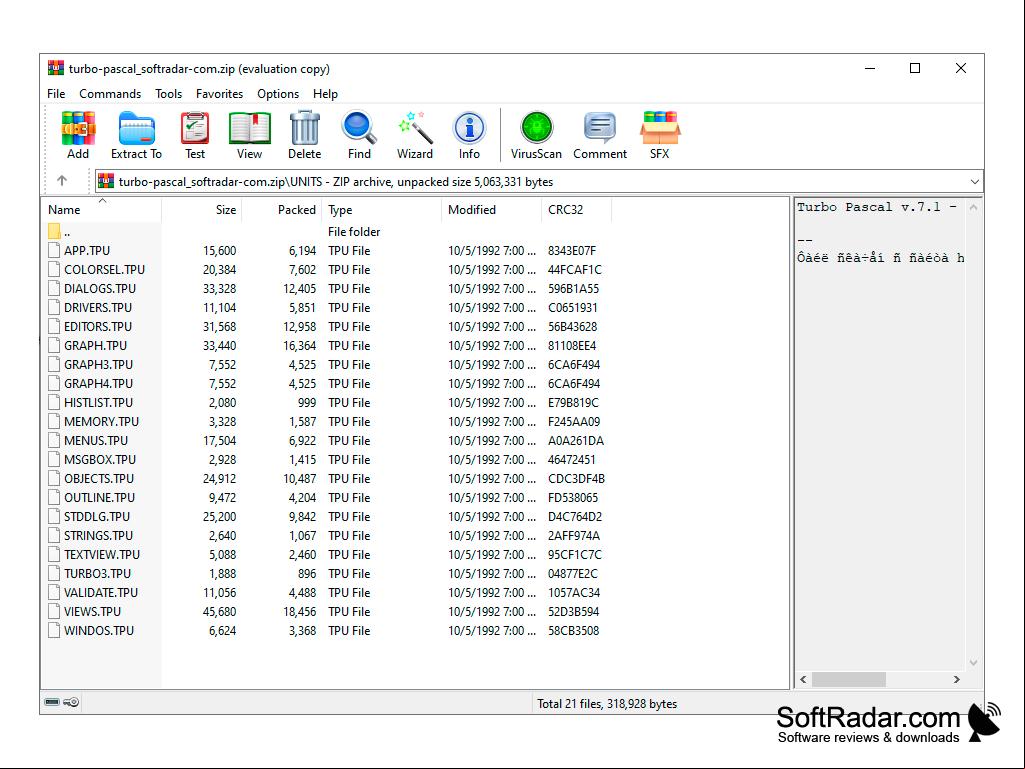Image resolution: width=1025 pixels, height=769 pixels.
Task: Select the APP.TPU file icon
Action: [54, 250]
